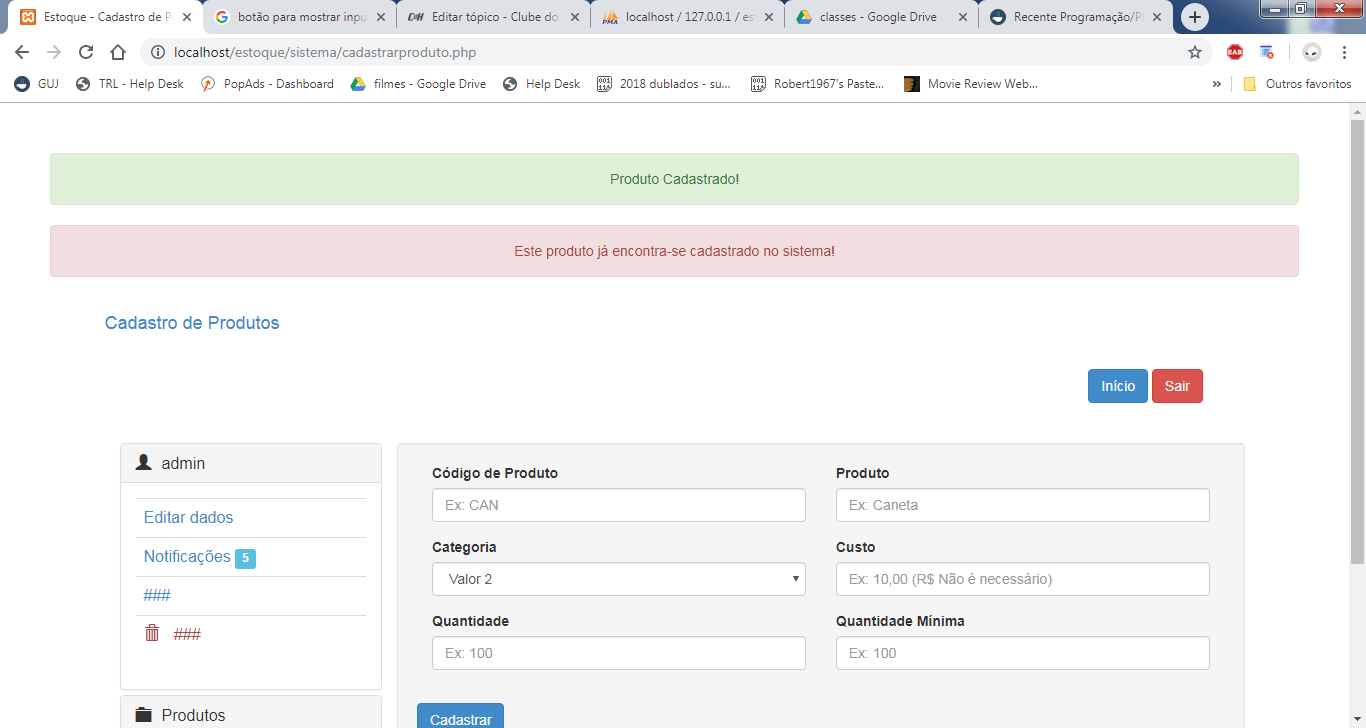1366x728 pixels.
Task: Click the trash can icon in admin panel
Action: pyautogui.click(x=152, y=633)
